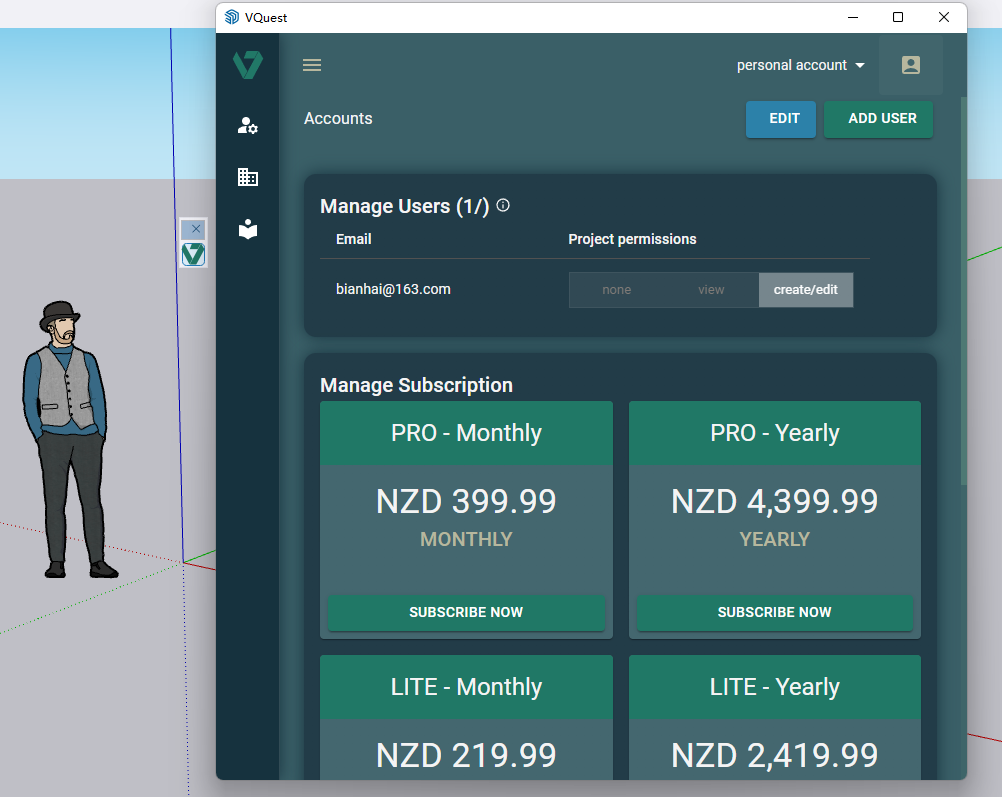Set project permission to none
Image resolution: width=1002 pixels, height=797 pixels.
[x=616, y=290]
